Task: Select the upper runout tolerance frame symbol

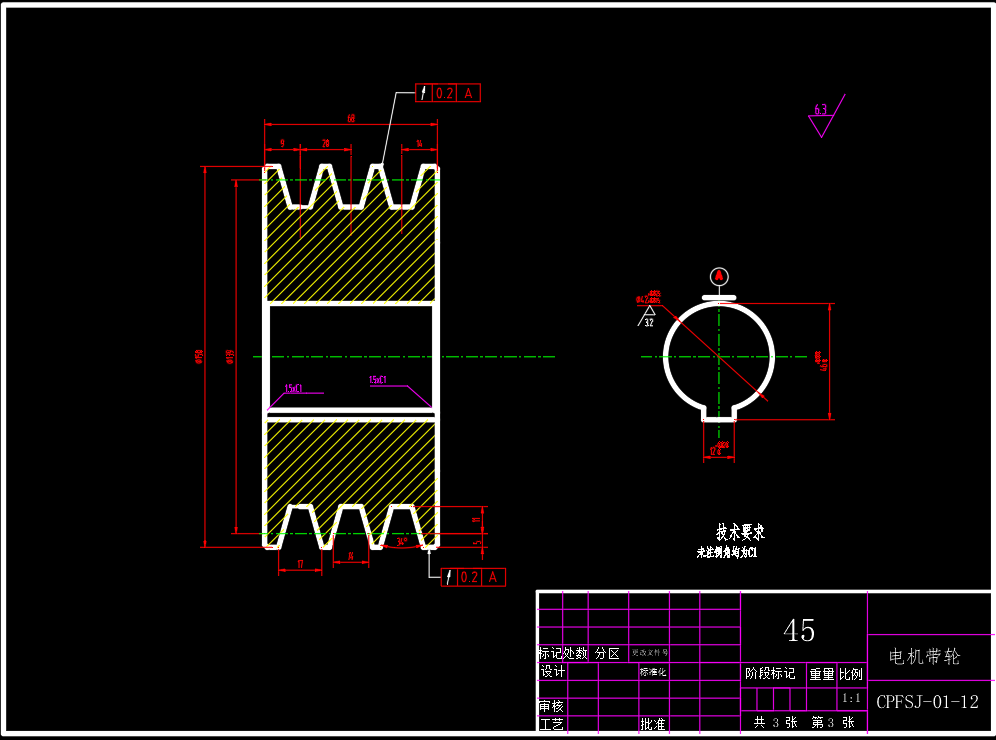Action: click(424, 93)
